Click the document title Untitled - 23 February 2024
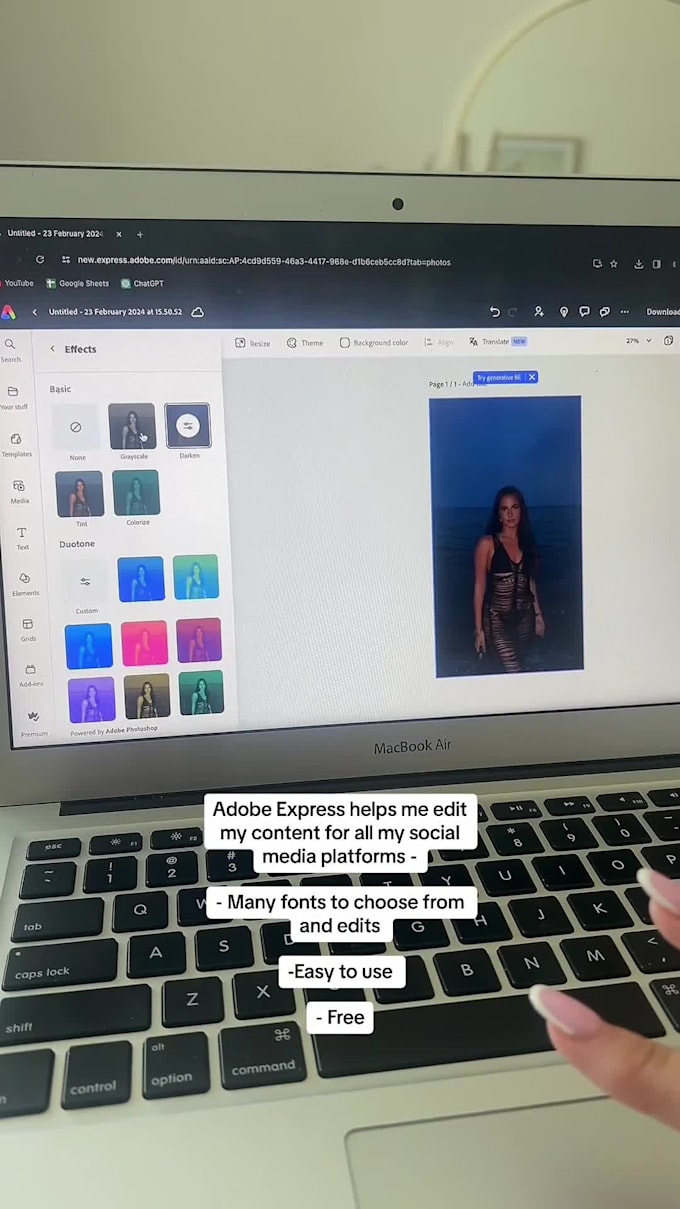 click(x=115, y=312)
